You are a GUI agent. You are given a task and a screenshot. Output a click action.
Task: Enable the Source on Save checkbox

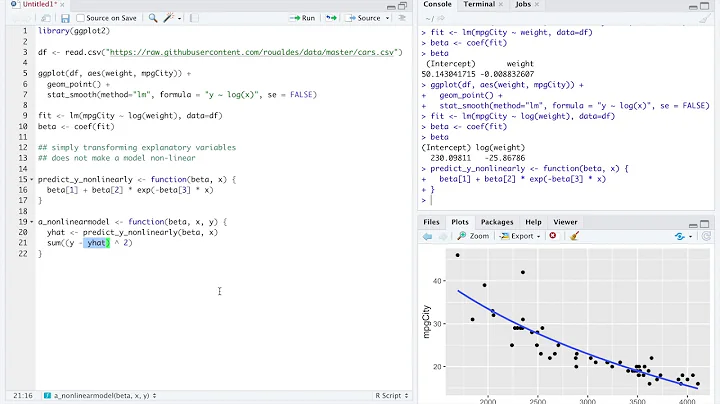(80, 18)
